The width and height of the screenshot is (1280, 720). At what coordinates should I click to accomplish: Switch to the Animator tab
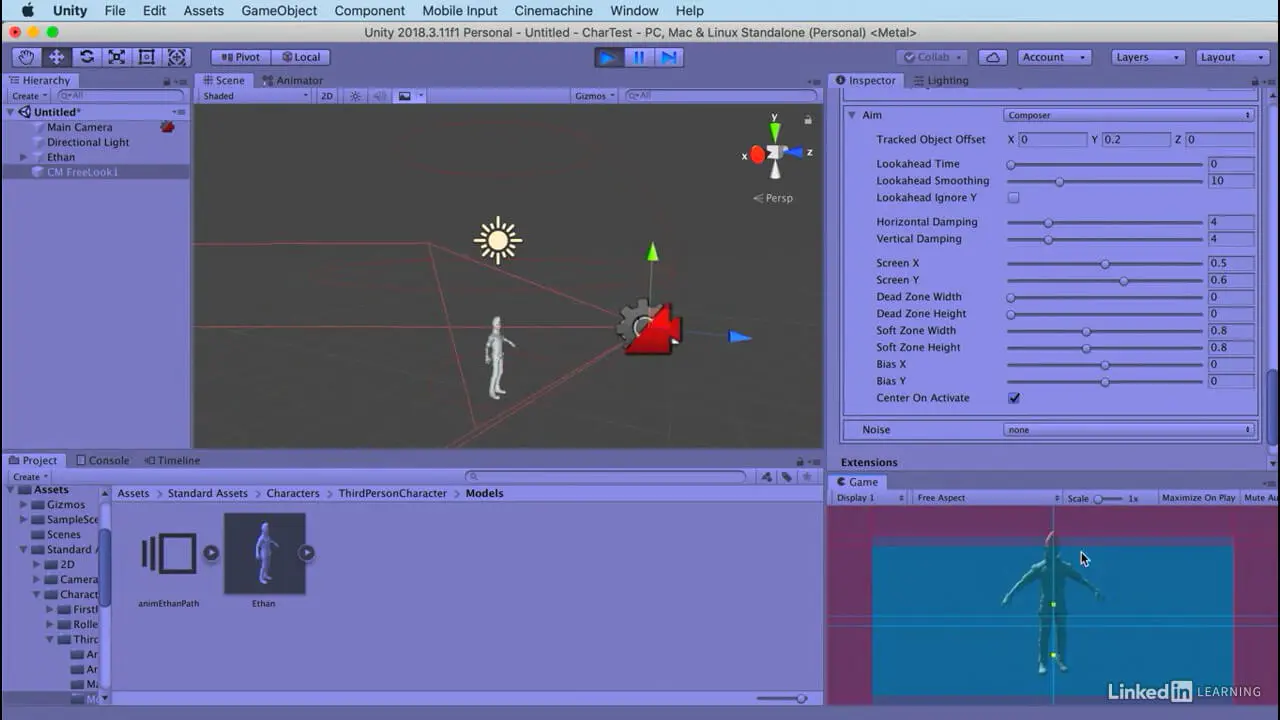click(x=293, y=81)
